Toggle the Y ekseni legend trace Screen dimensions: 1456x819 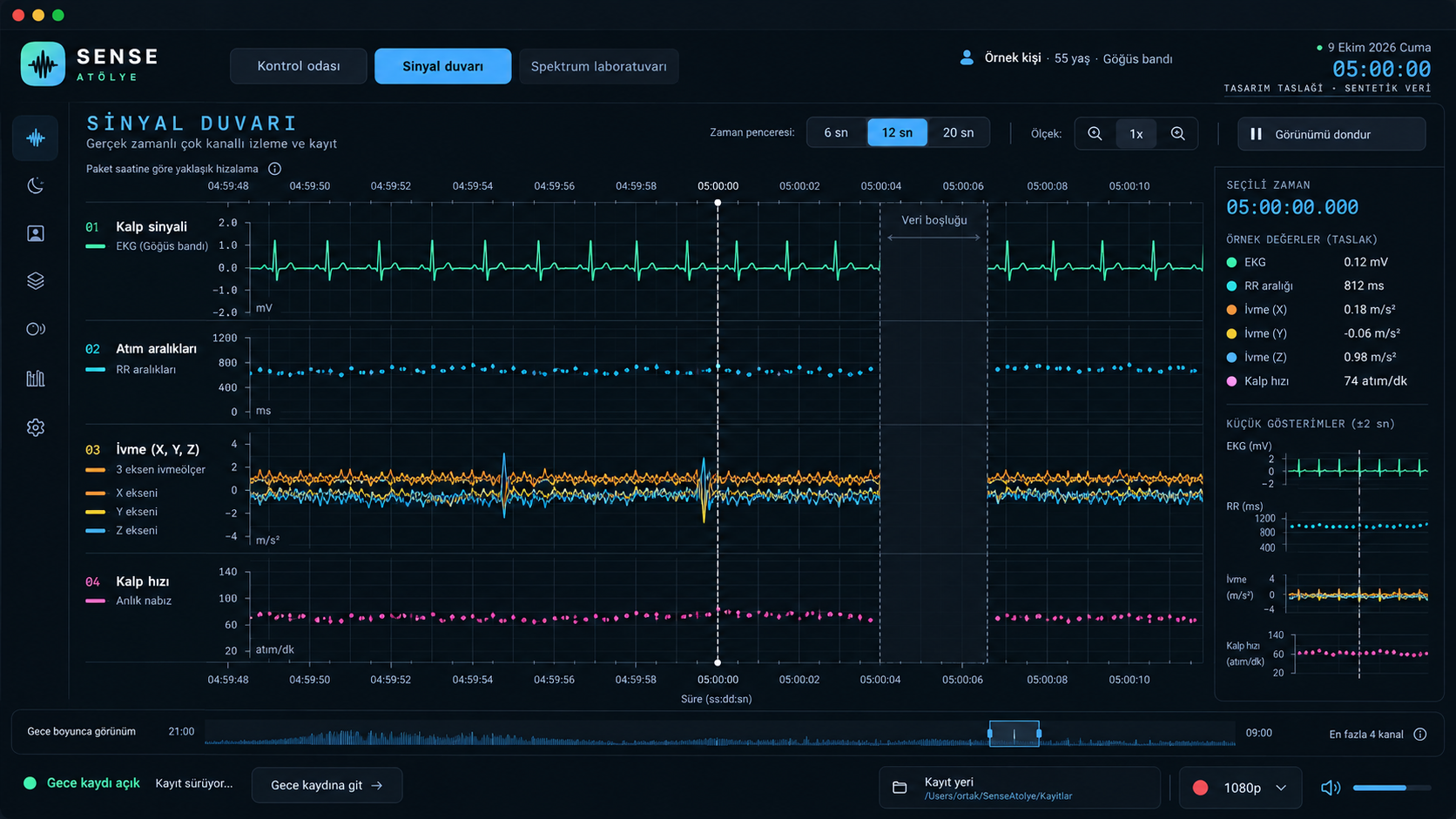click(x=121, y=512)
